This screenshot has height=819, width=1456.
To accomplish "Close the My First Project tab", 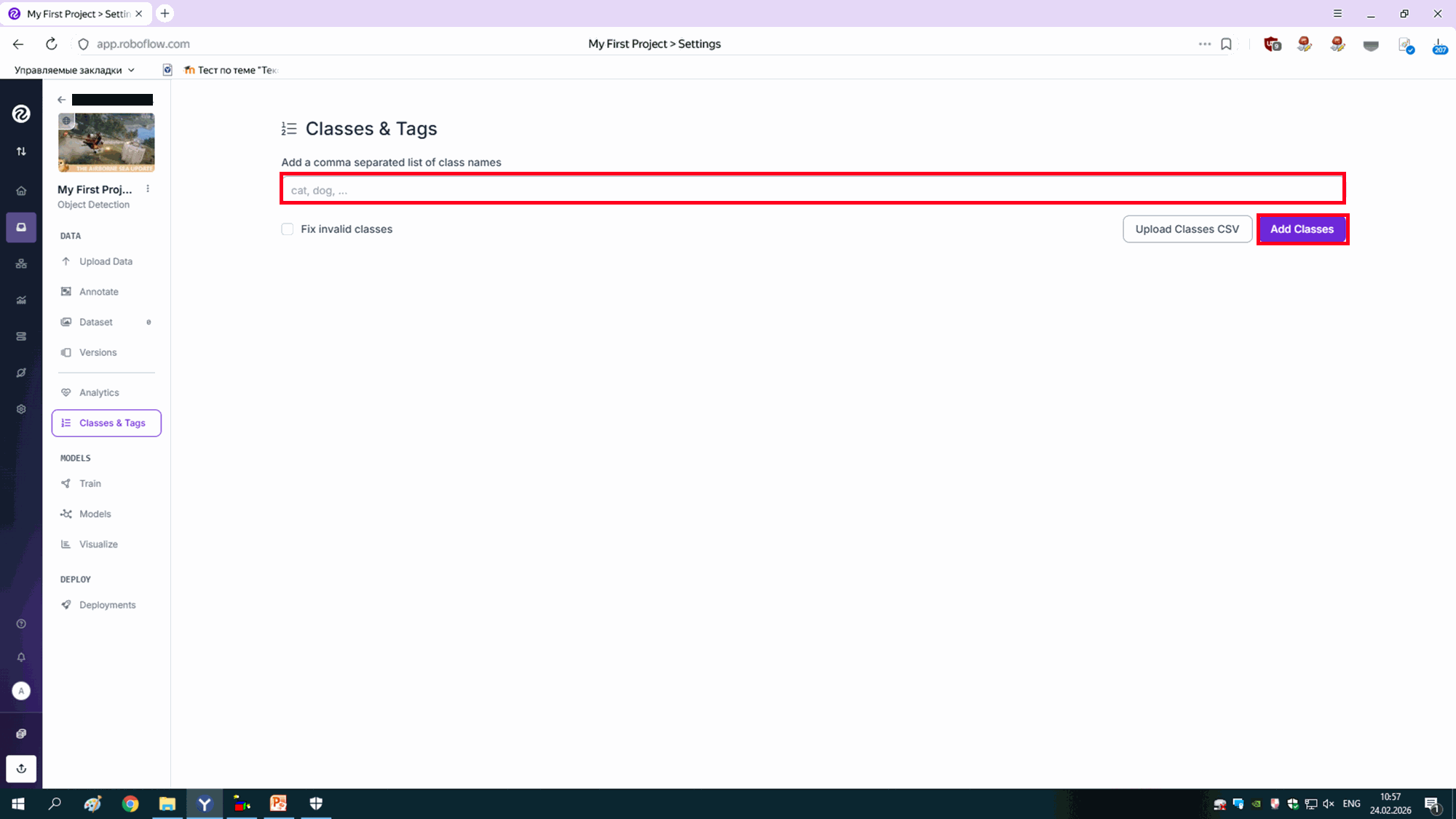I will [x=139, y=13].
